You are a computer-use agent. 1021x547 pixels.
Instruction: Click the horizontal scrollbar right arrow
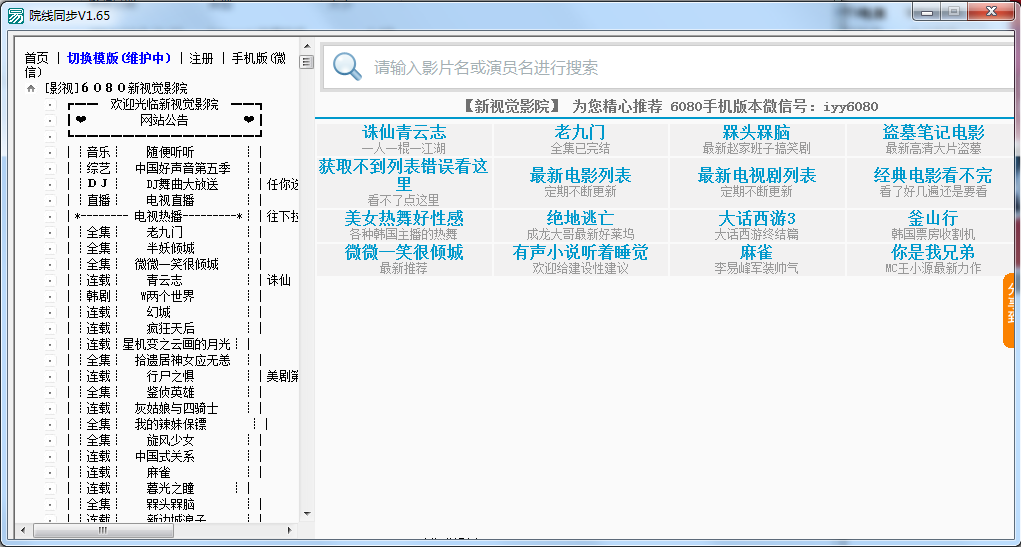pyautogui.click(x=291, y=529)
